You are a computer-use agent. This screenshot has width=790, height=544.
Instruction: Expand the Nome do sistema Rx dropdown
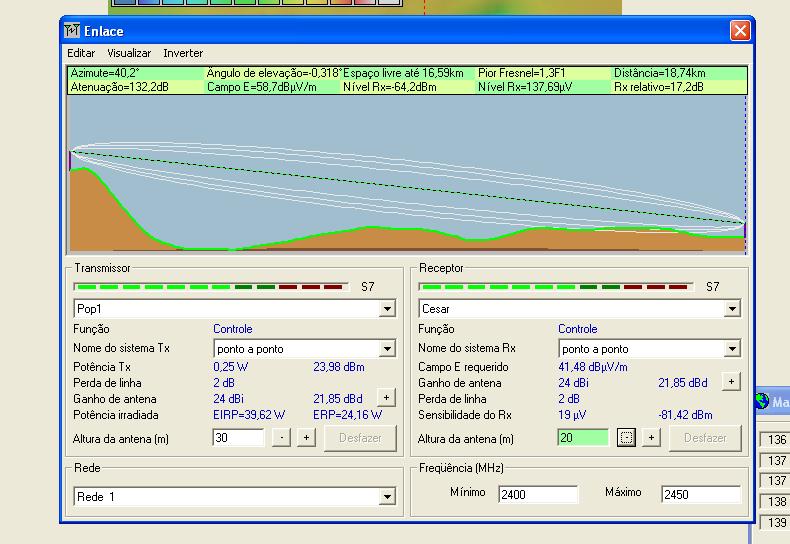click(x=732, y=349)
